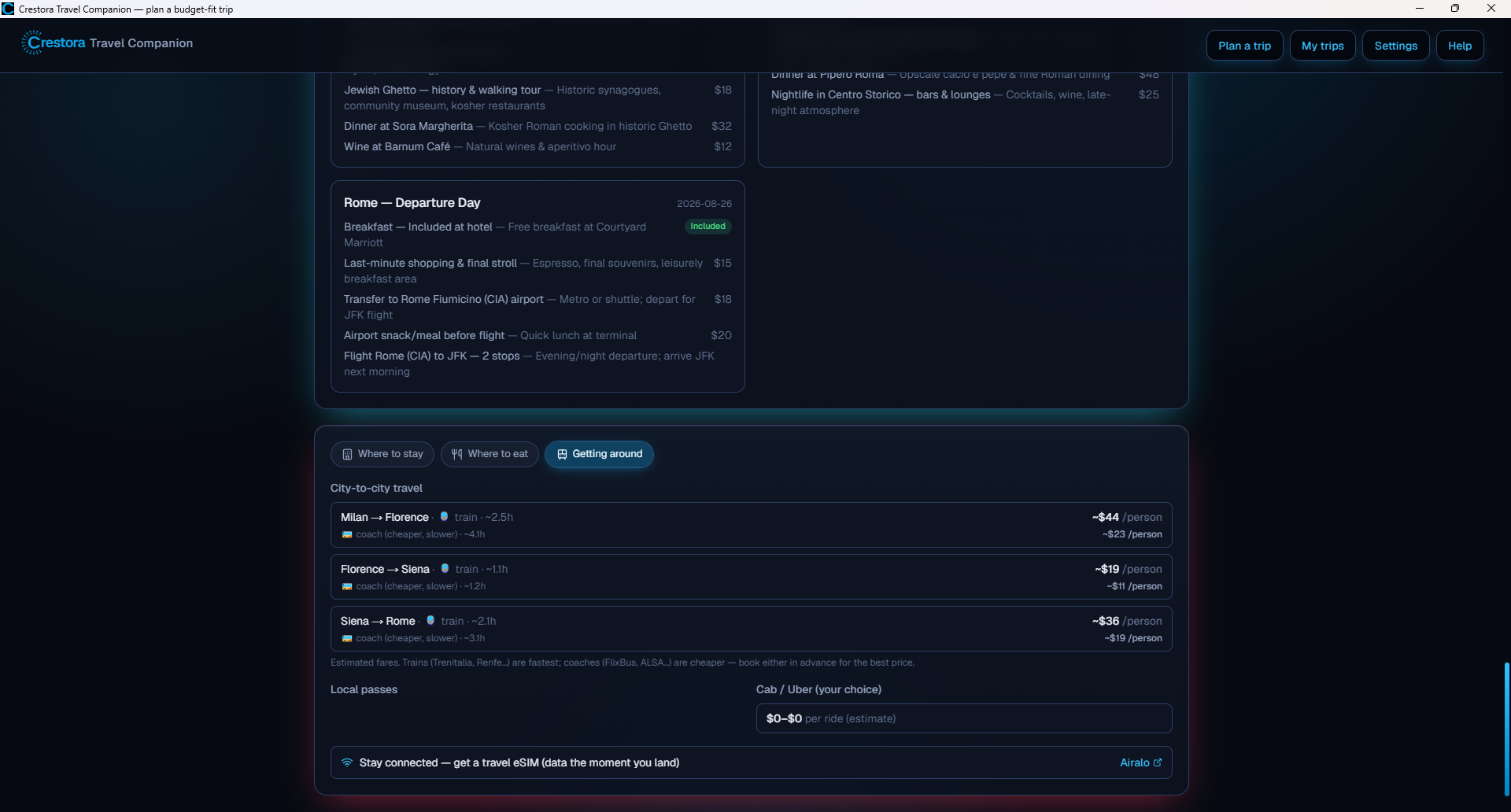Select the Siena → Rome travel row
Image resolution: width=1511 pixels, height=812 pixels.
tap(752, 629)
